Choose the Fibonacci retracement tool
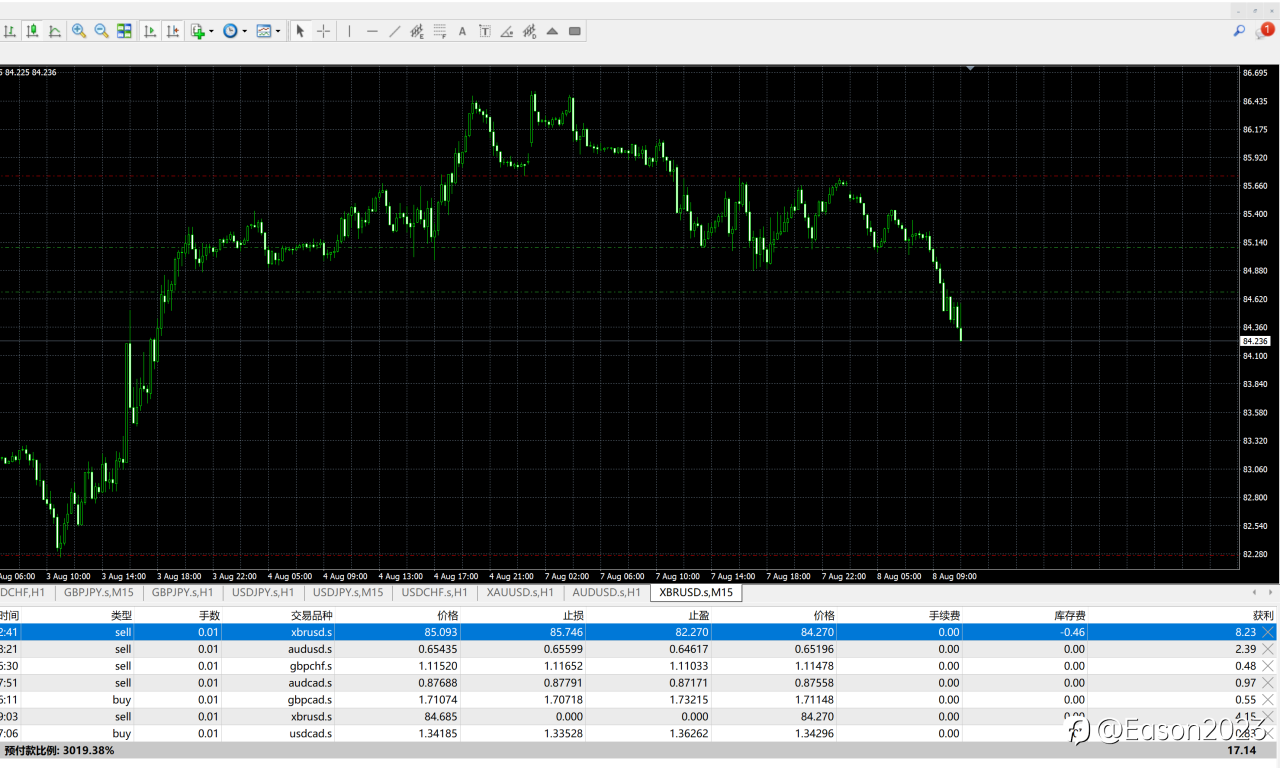Image resolution: width=1280 pixels, height=768 pixels. [x=440, y=31]
